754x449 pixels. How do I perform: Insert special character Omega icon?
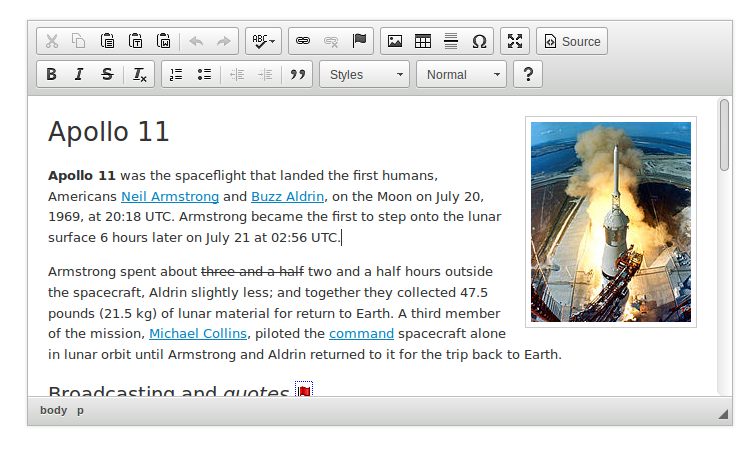[x=479, y=41]
